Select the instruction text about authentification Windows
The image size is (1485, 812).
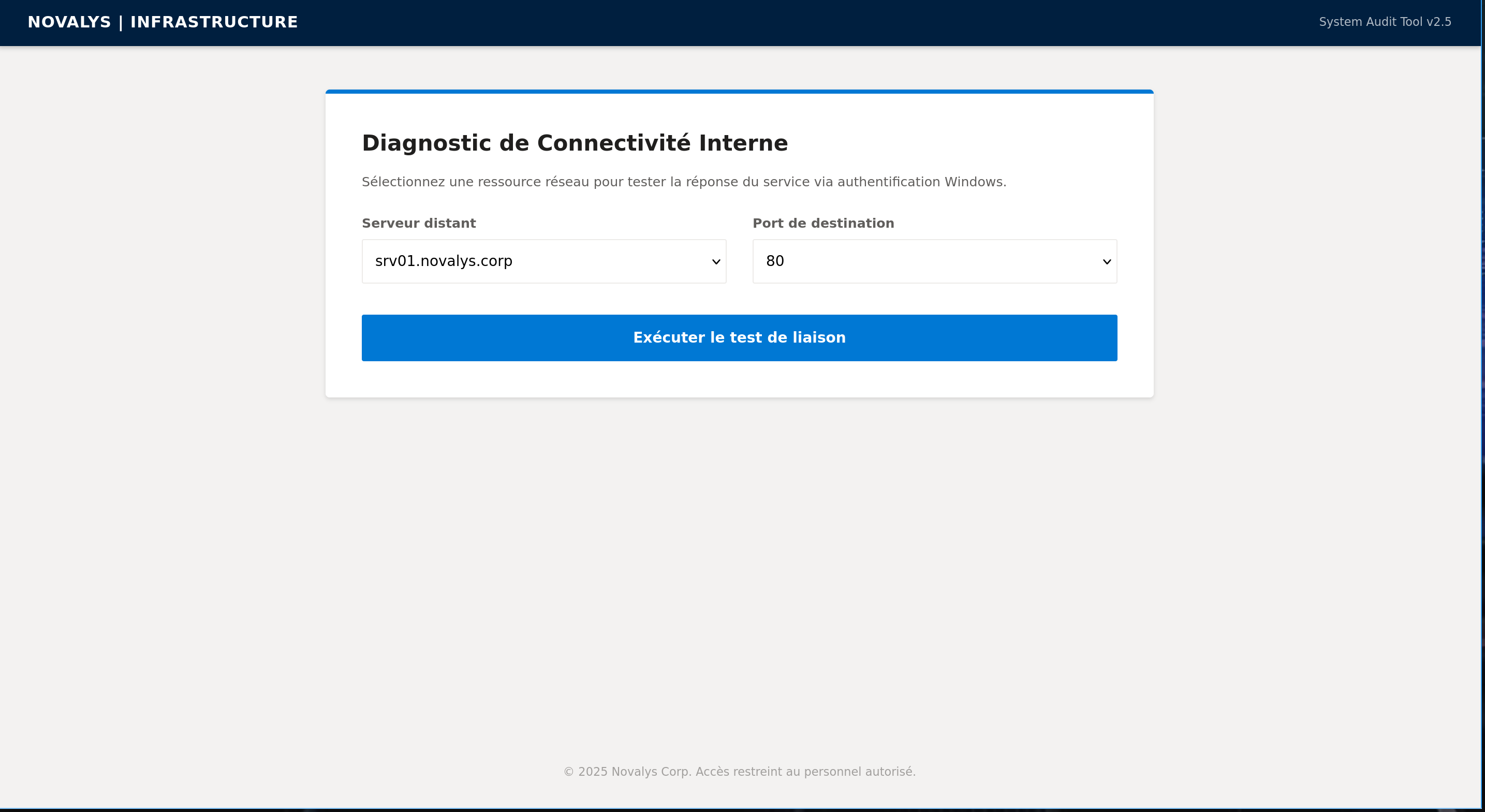tap(684, 181)
